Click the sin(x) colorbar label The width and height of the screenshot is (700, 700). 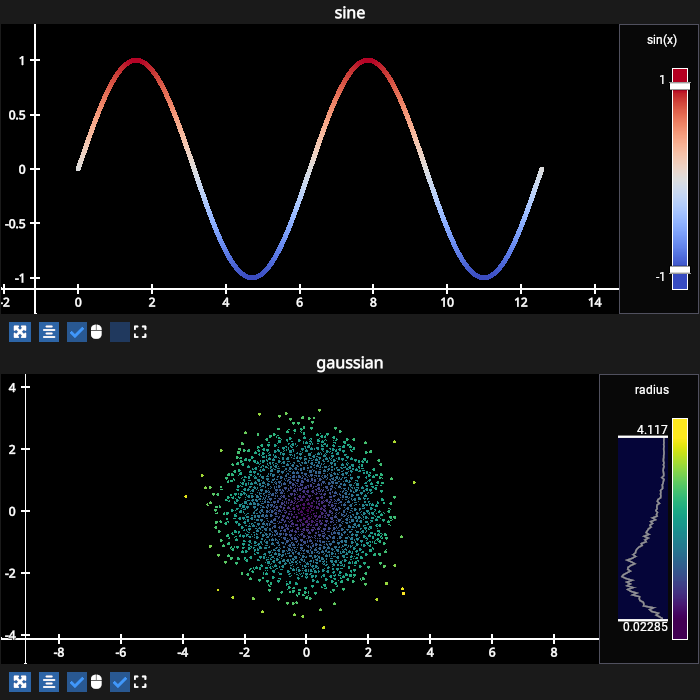coord(662,40)
